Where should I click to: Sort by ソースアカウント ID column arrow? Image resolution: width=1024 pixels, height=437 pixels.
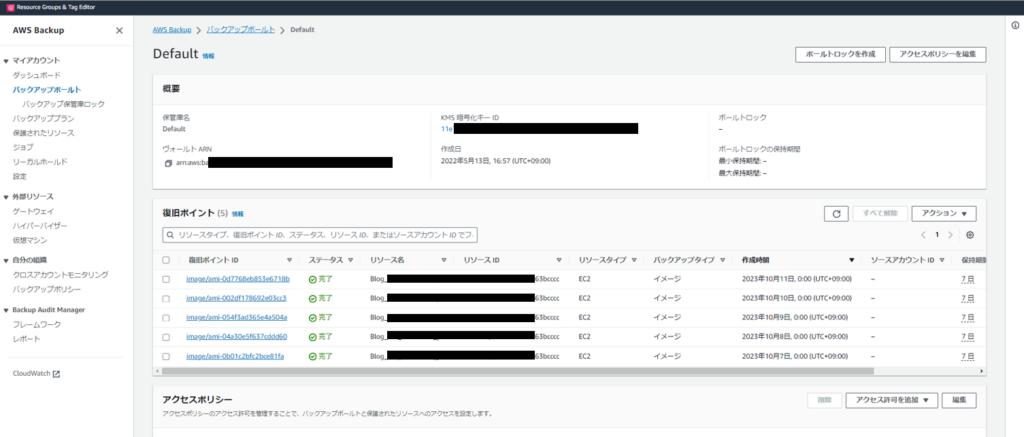point(942,260)
